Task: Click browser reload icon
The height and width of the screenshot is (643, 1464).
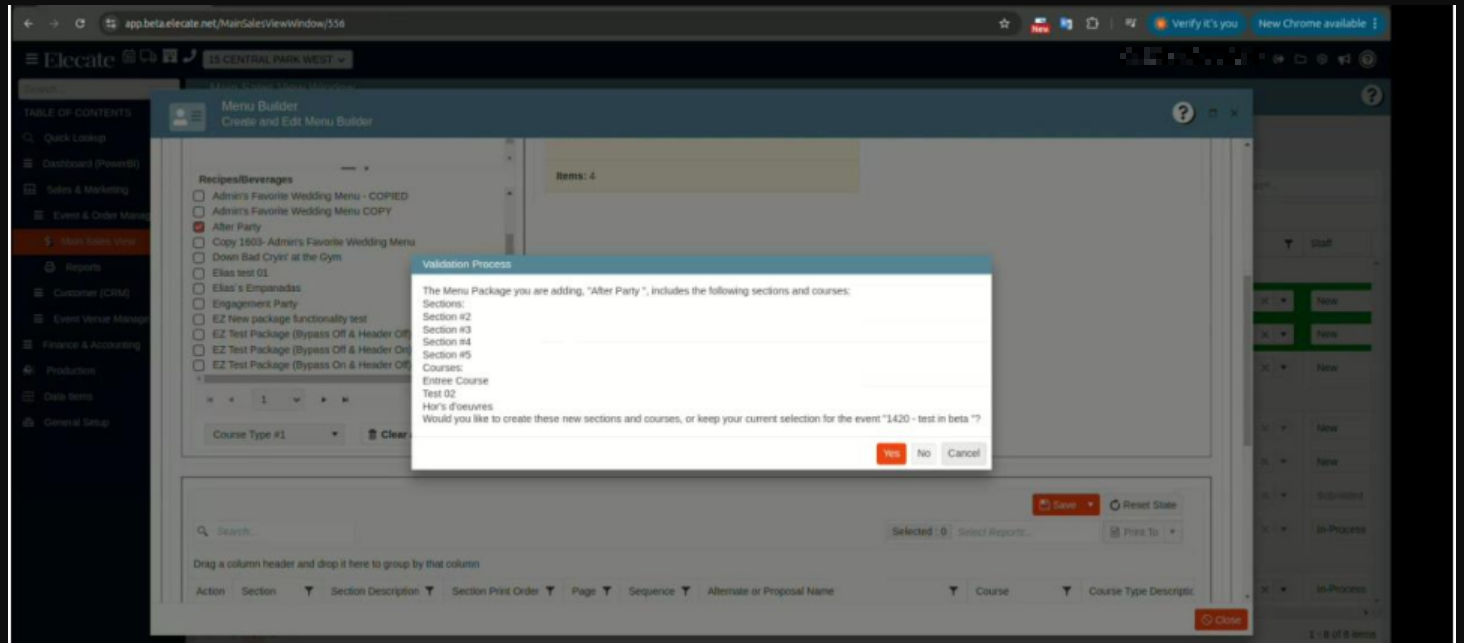Action: tap(80, 23)
